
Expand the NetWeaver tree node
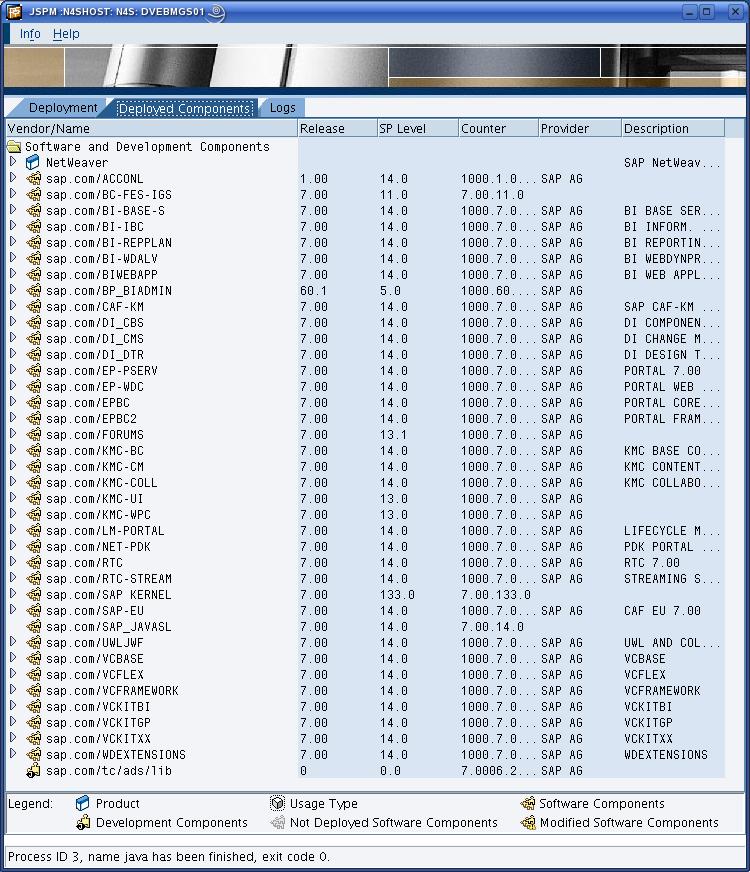coord(13,162)
